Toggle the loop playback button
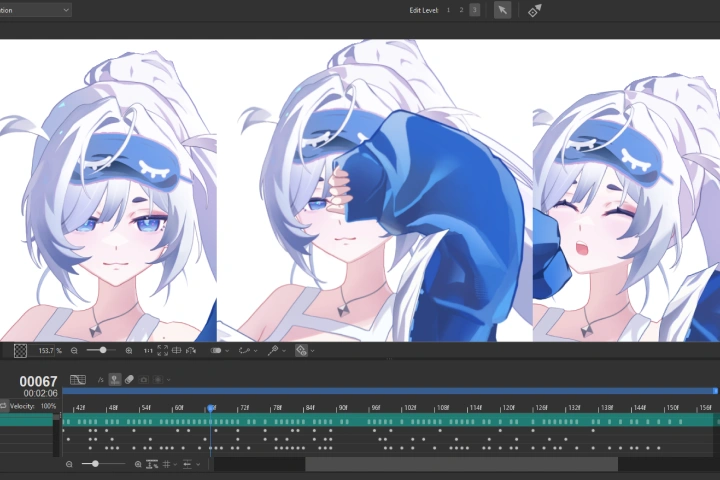 (x=3, y=406)
